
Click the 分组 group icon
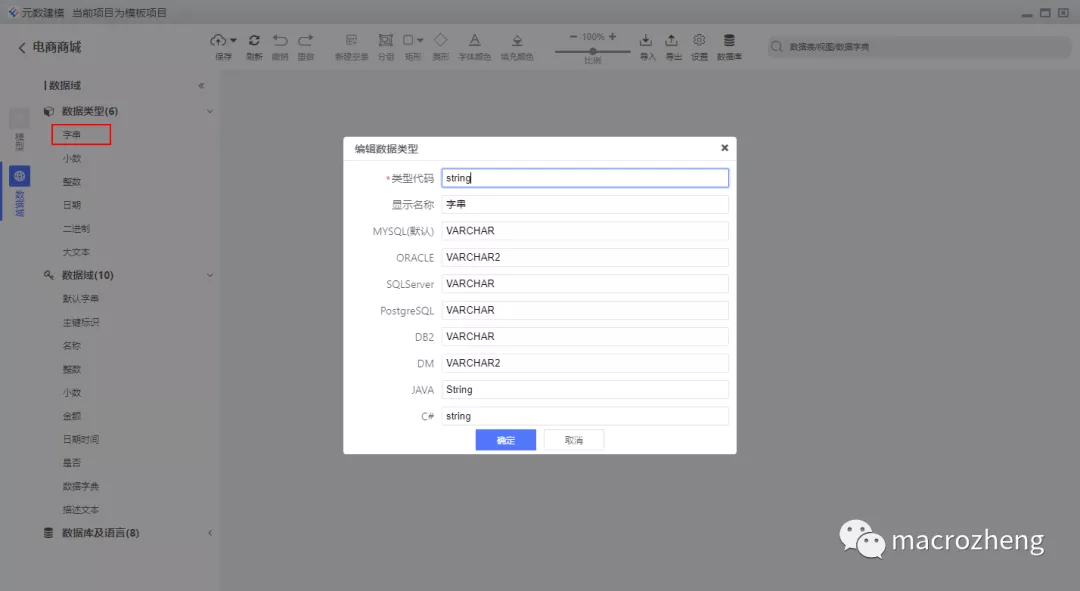tap(385, 40)
